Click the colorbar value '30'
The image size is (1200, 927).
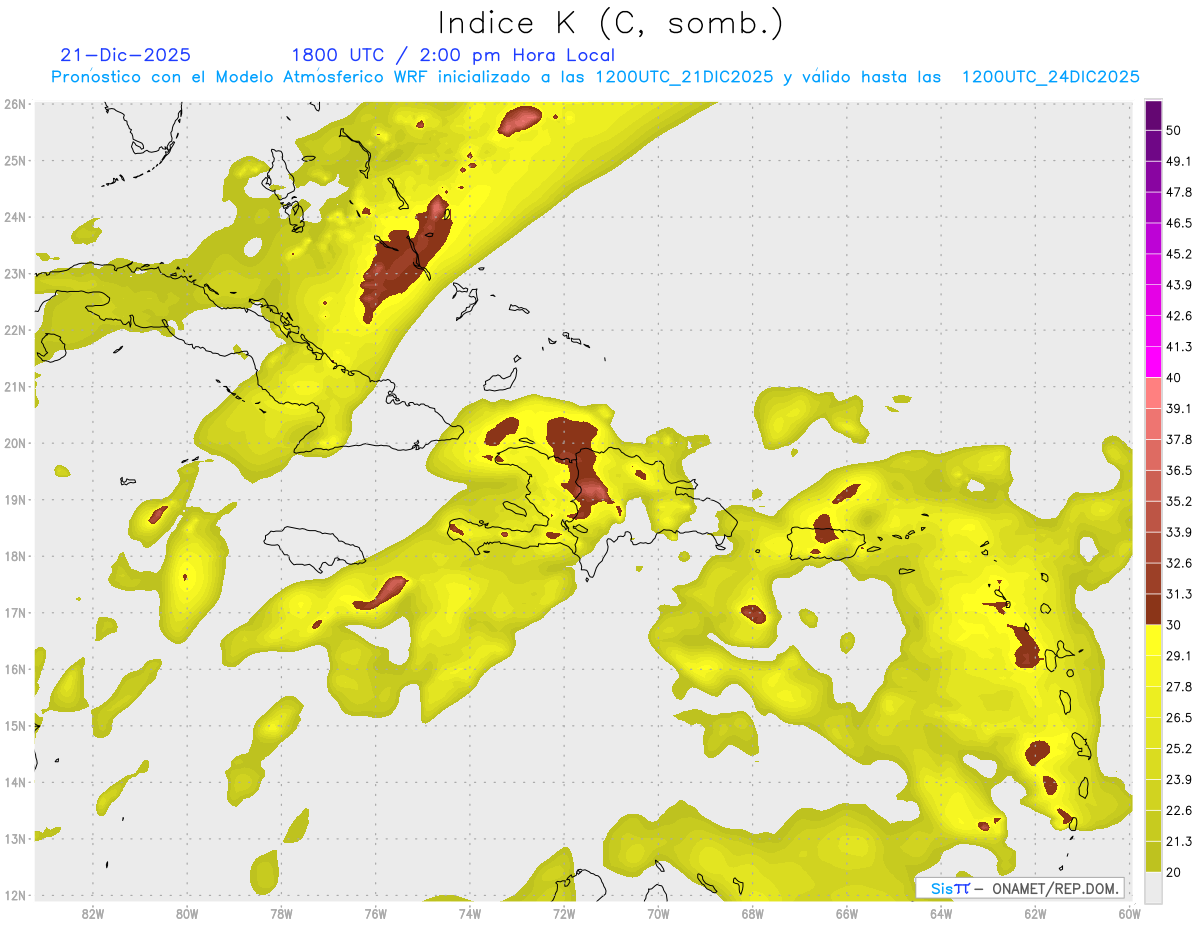pos(1174,625)
